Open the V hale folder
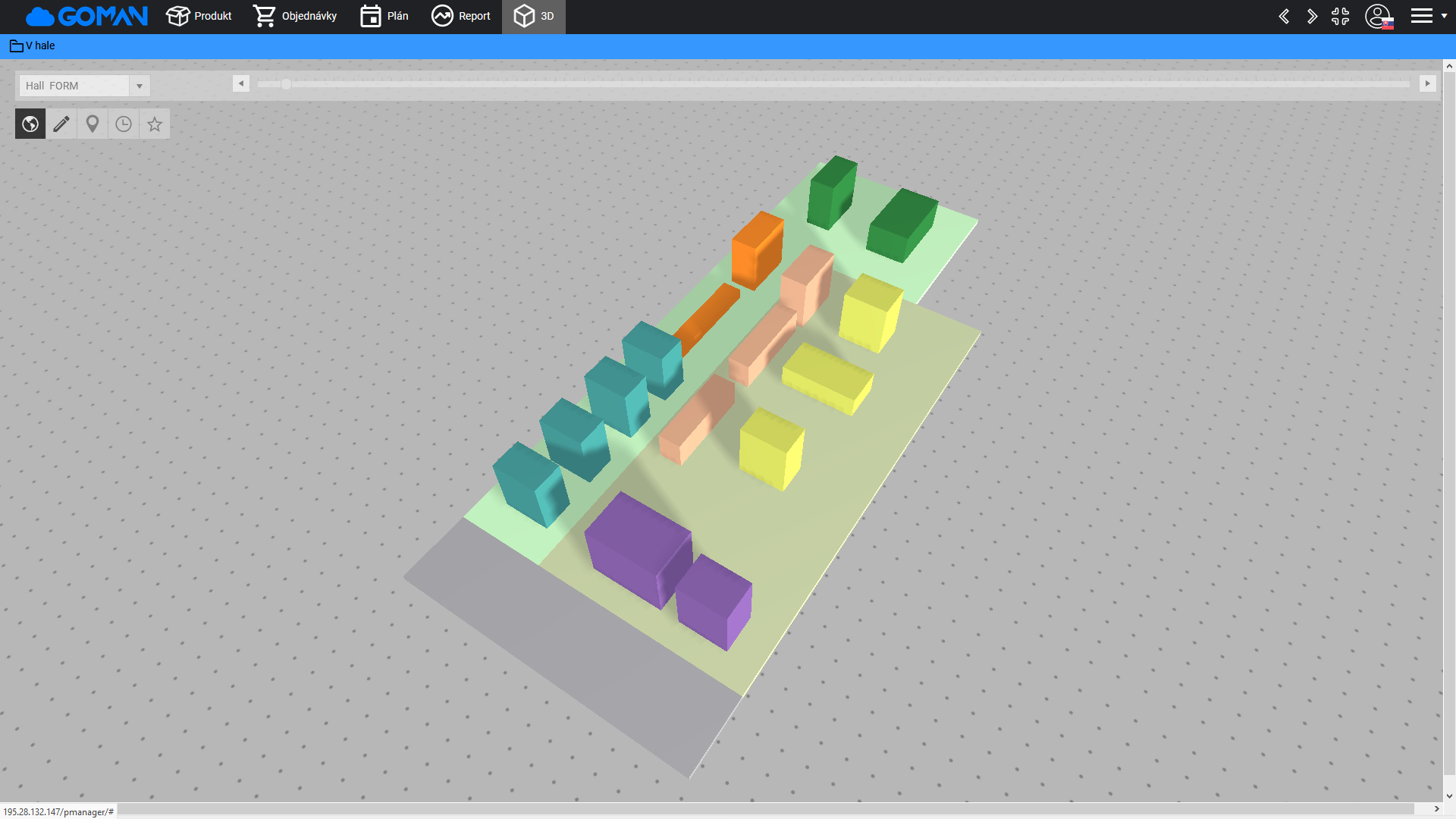Viewport: 1456px width, 819px height. [33, 45]
